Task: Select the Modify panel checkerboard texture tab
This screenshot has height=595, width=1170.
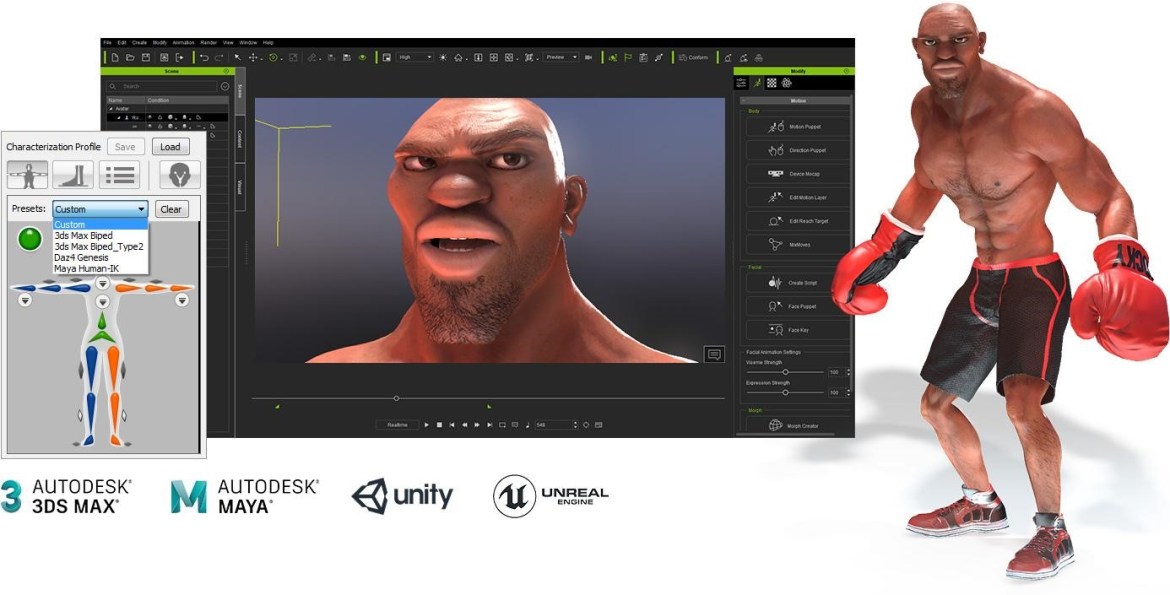Action: (772, 83)
